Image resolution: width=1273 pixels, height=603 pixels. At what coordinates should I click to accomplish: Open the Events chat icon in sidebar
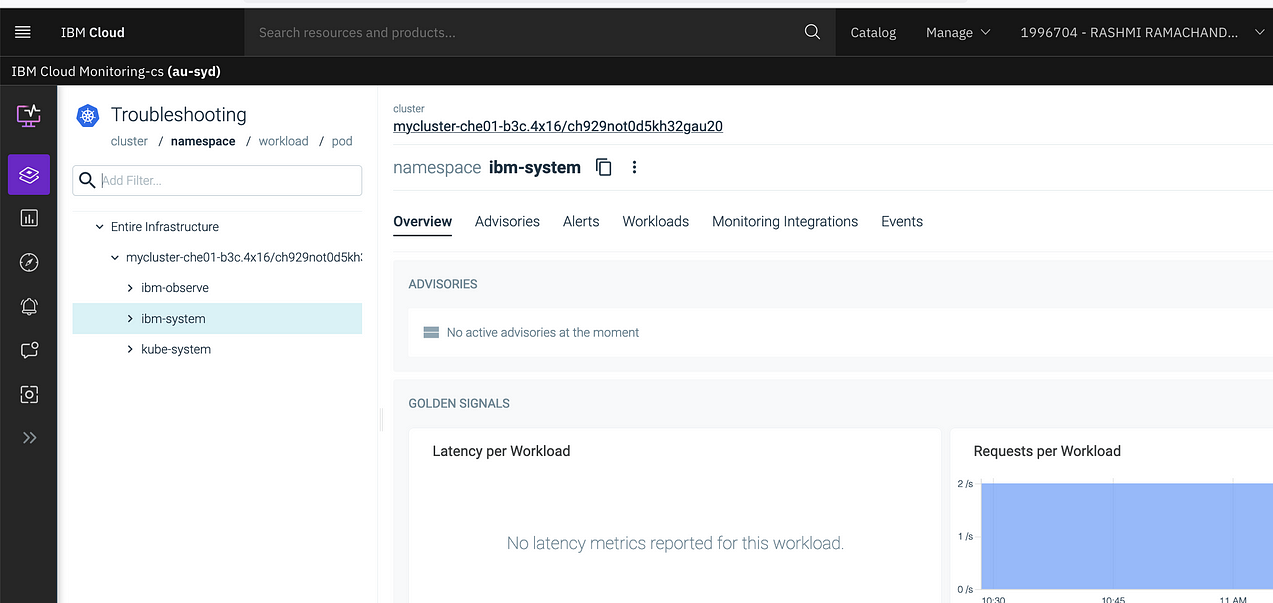[x=29, y=350]
